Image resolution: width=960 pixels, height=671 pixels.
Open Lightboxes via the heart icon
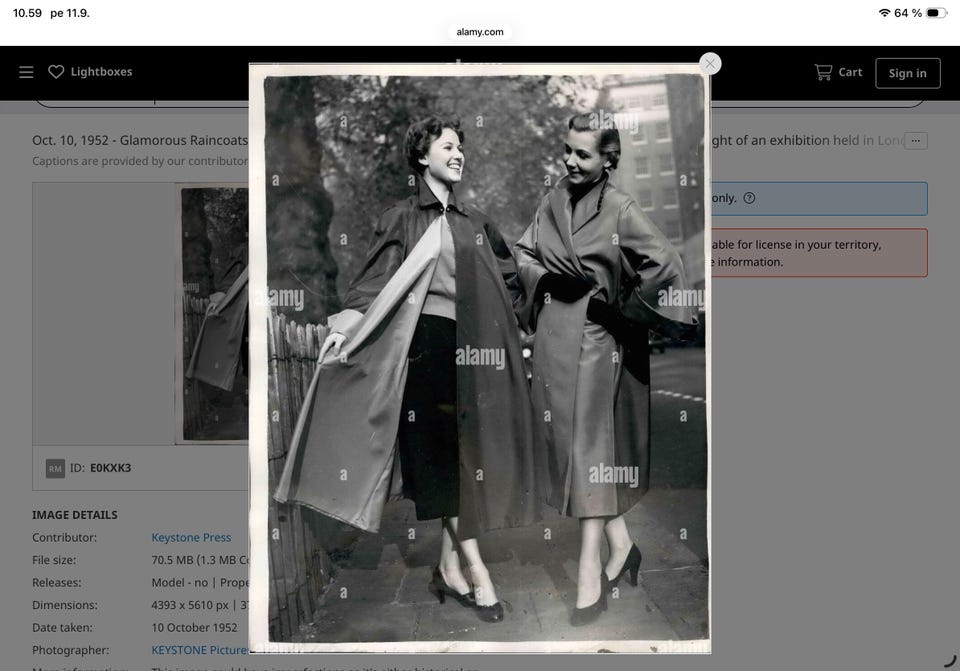[x=56, y=72]
